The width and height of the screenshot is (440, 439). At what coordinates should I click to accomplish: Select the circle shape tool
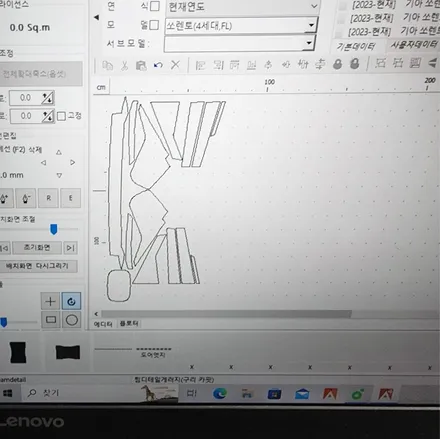[71, 320]
